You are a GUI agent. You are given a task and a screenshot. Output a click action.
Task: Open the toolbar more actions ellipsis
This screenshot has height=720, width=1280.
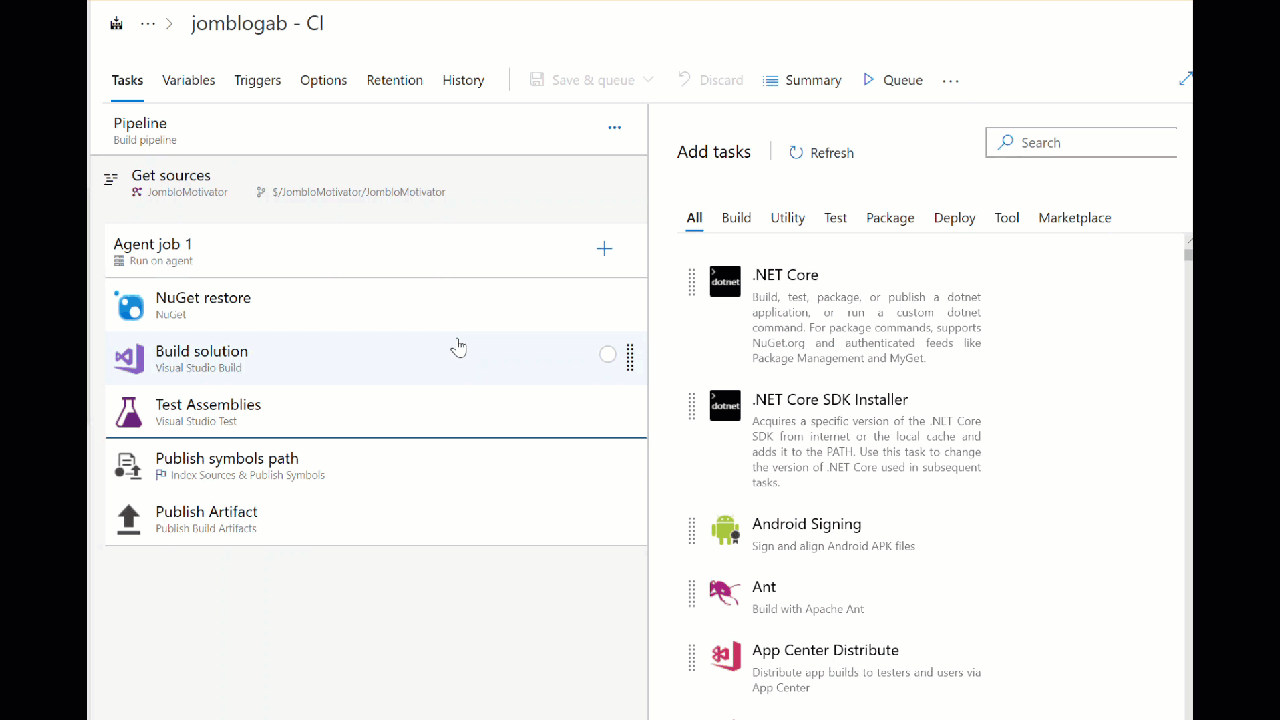click(x=950, y=81)
